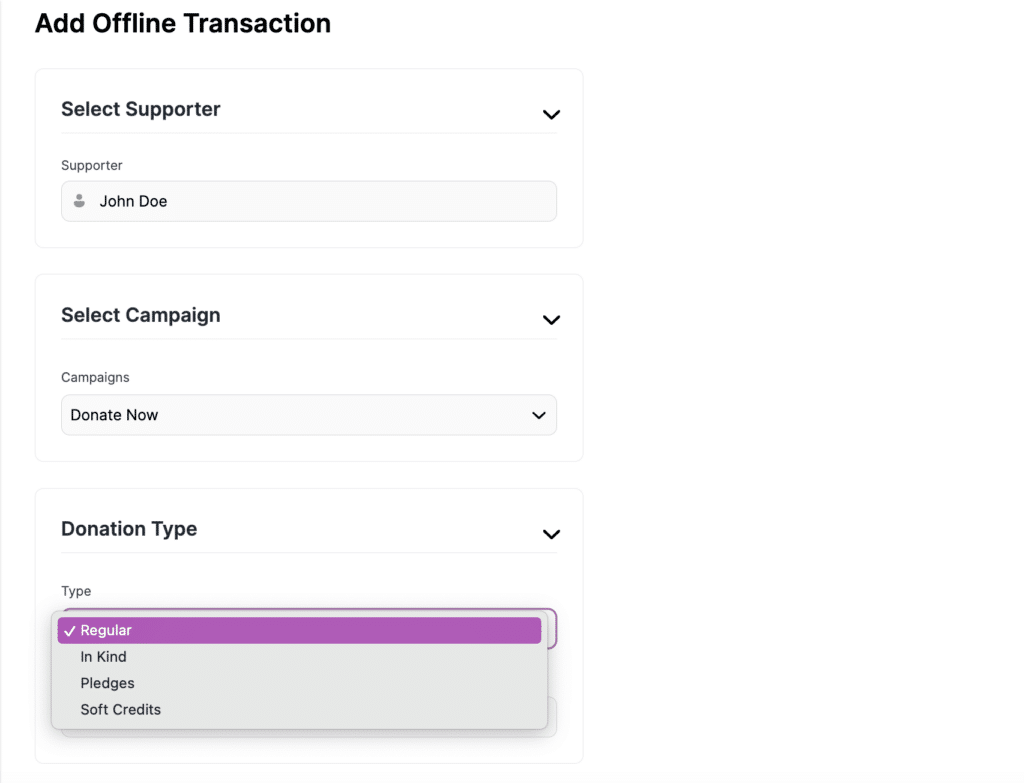1024x783 pixels.
Task: Choose "Pledges" as the donation type
Action: (x=107, y=682)
